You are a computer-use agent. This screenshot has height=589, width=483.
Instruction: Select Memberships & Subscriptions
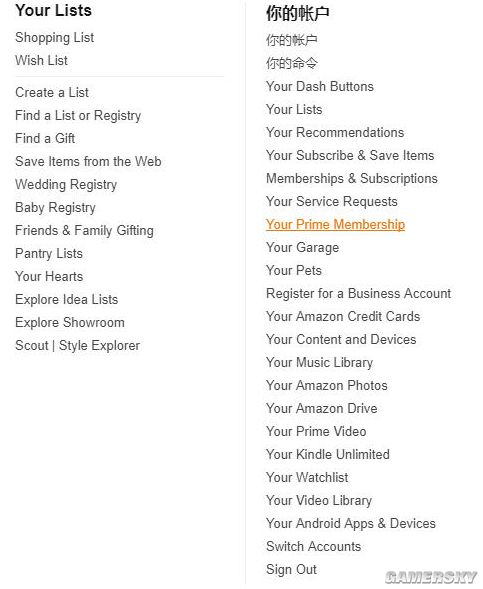(352, 179)
